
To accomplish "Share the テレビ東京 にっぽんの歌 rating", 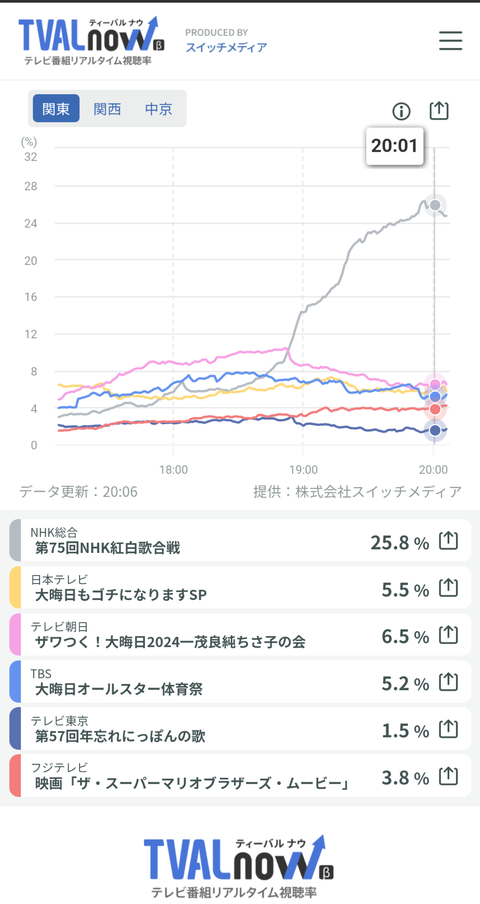I will [448, 729].
